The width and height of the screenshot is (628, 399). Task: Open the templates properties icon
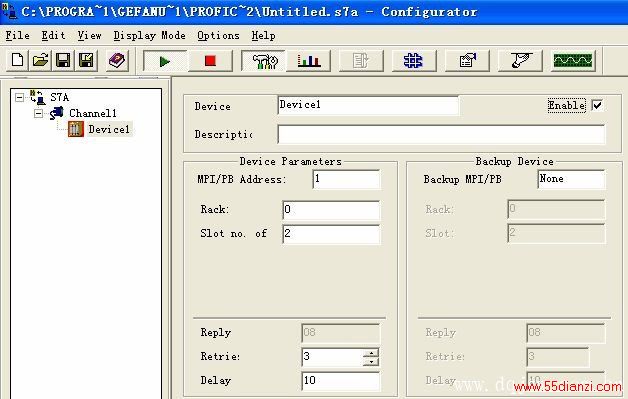[467, 61]
